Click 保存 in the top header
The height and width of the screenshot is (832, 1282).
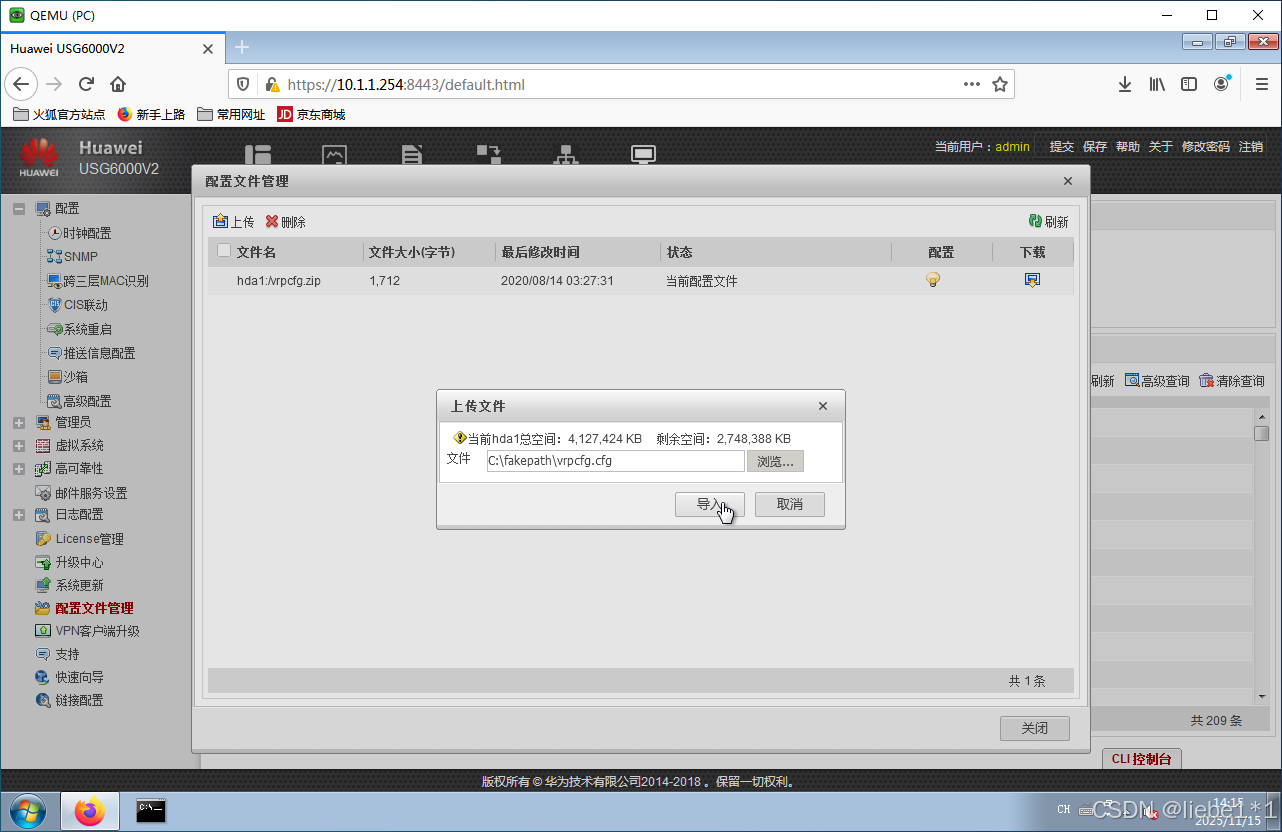(1095, 147)
